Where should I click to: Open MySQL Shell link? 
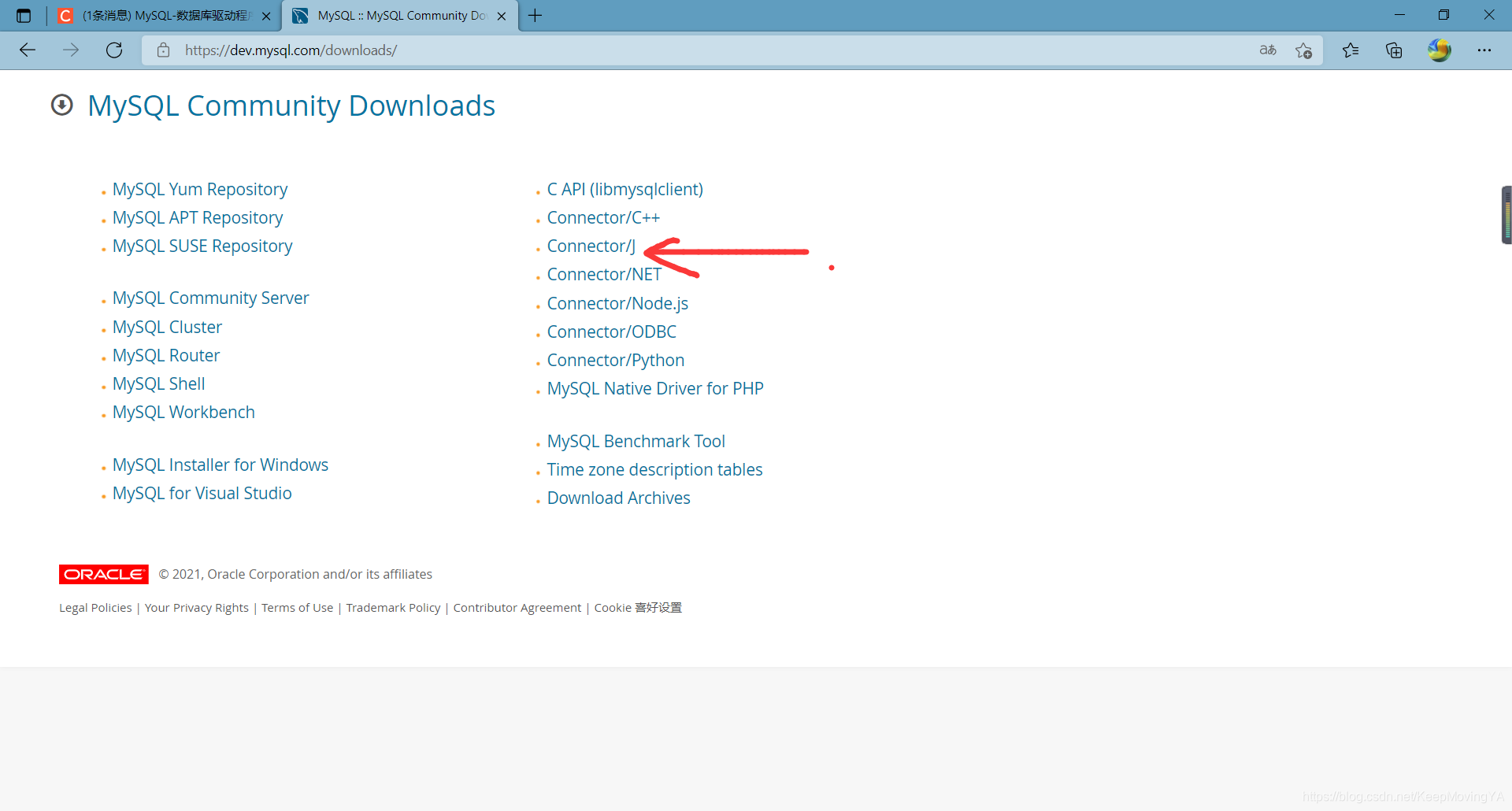158,384
